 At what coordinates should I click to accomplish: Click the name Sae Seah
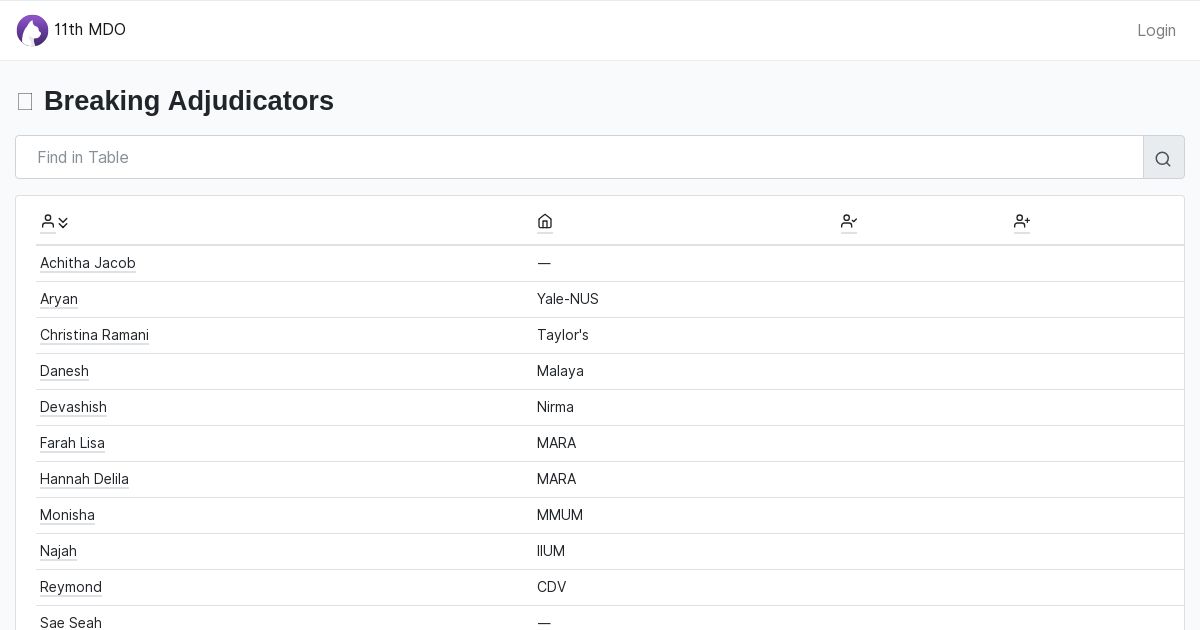pyautogui.click(x=71, y=622)
